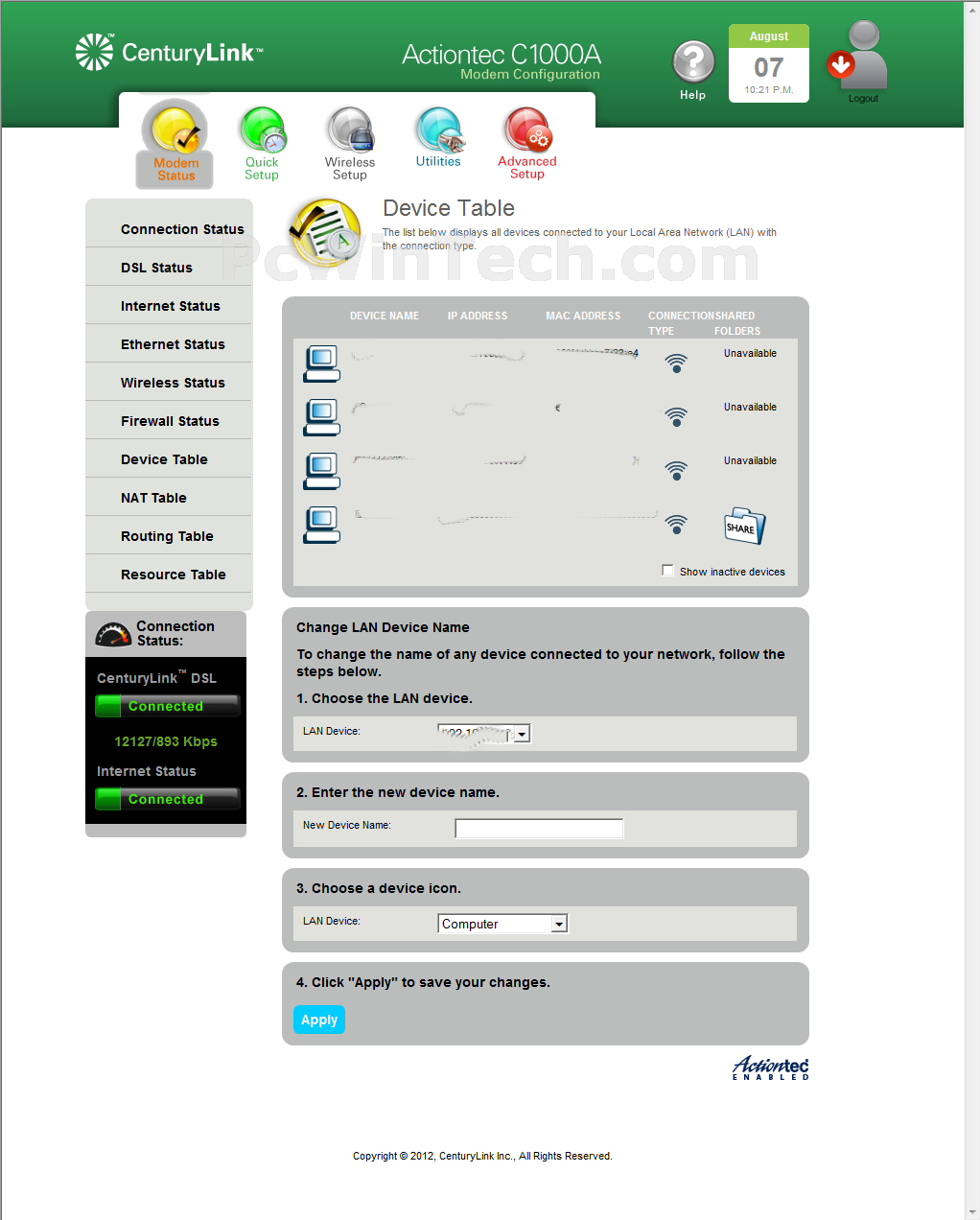Click the IP ADDRESS column header

click(478, 316)
